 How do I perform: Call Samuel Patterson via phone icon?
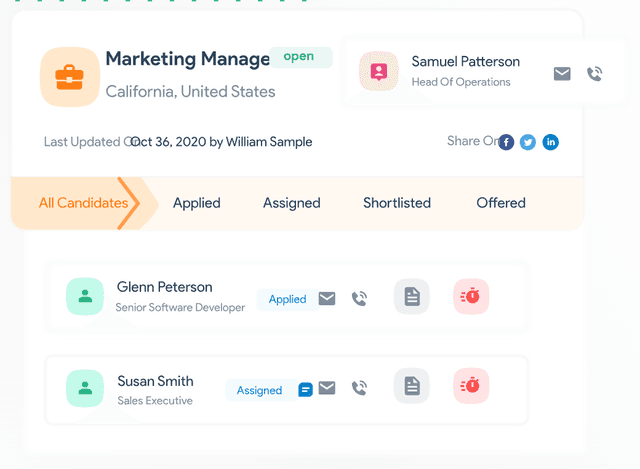(594, 73)
